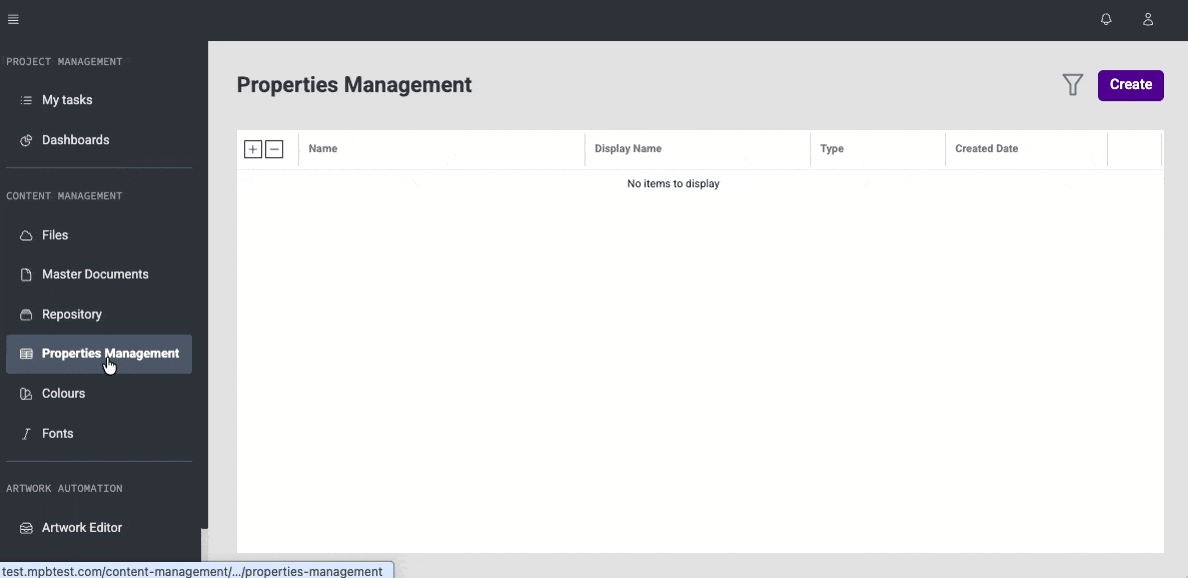Go to Dashboards page
Image resolution: width=1188 pixels, height=578 pixels.
pyautogui.click(x=98, y=140)
